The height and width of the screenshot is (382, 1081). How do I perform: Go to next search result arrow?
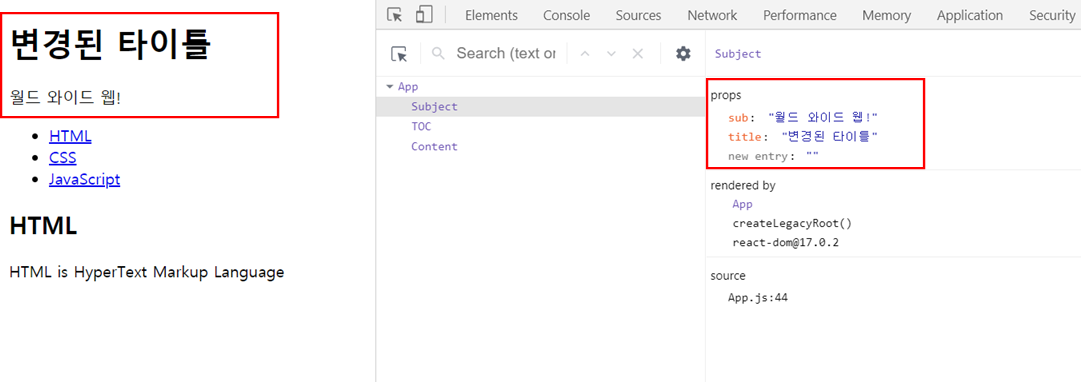coord(611,54)
